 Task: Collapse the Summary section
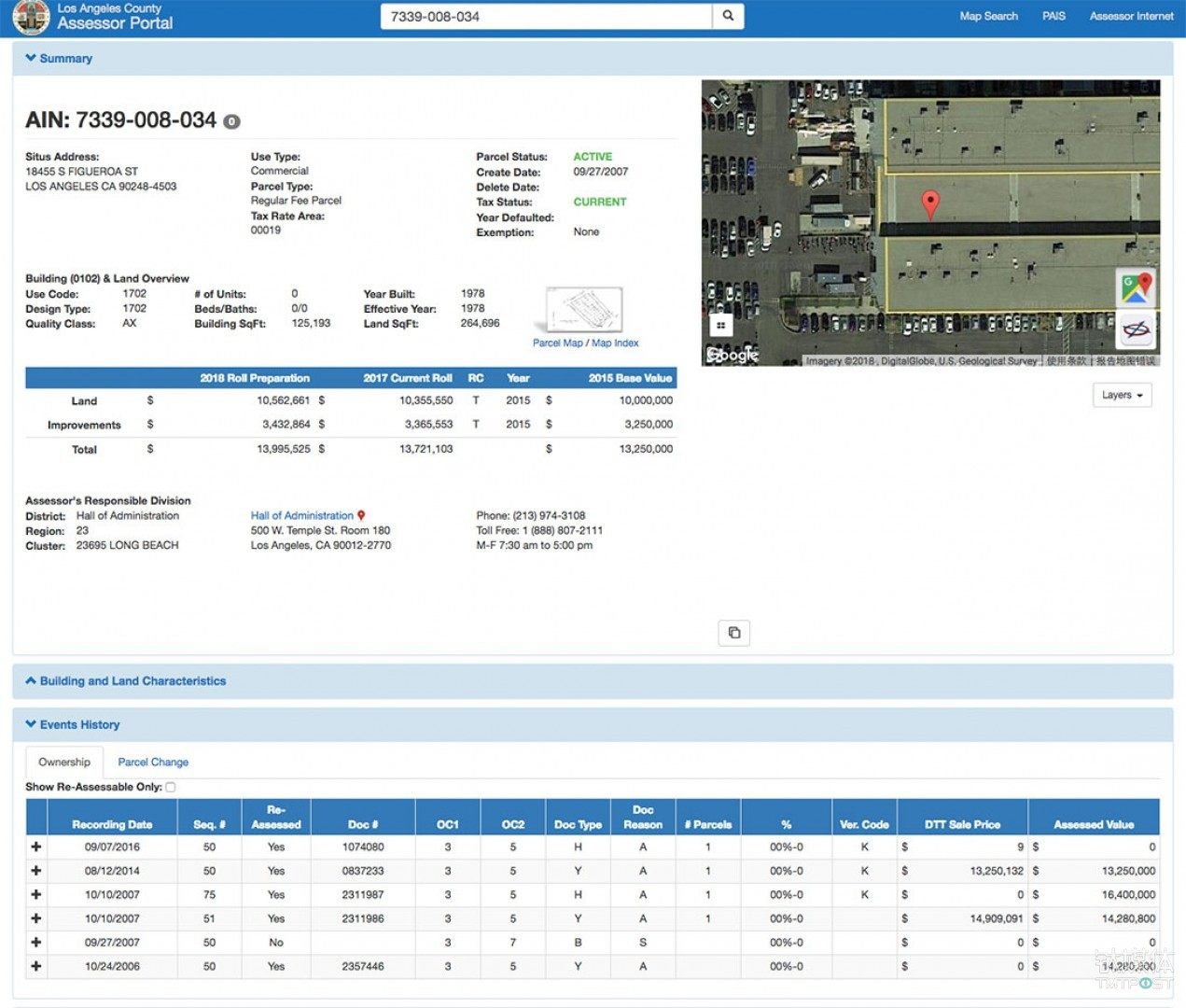(x=59, y=58)
